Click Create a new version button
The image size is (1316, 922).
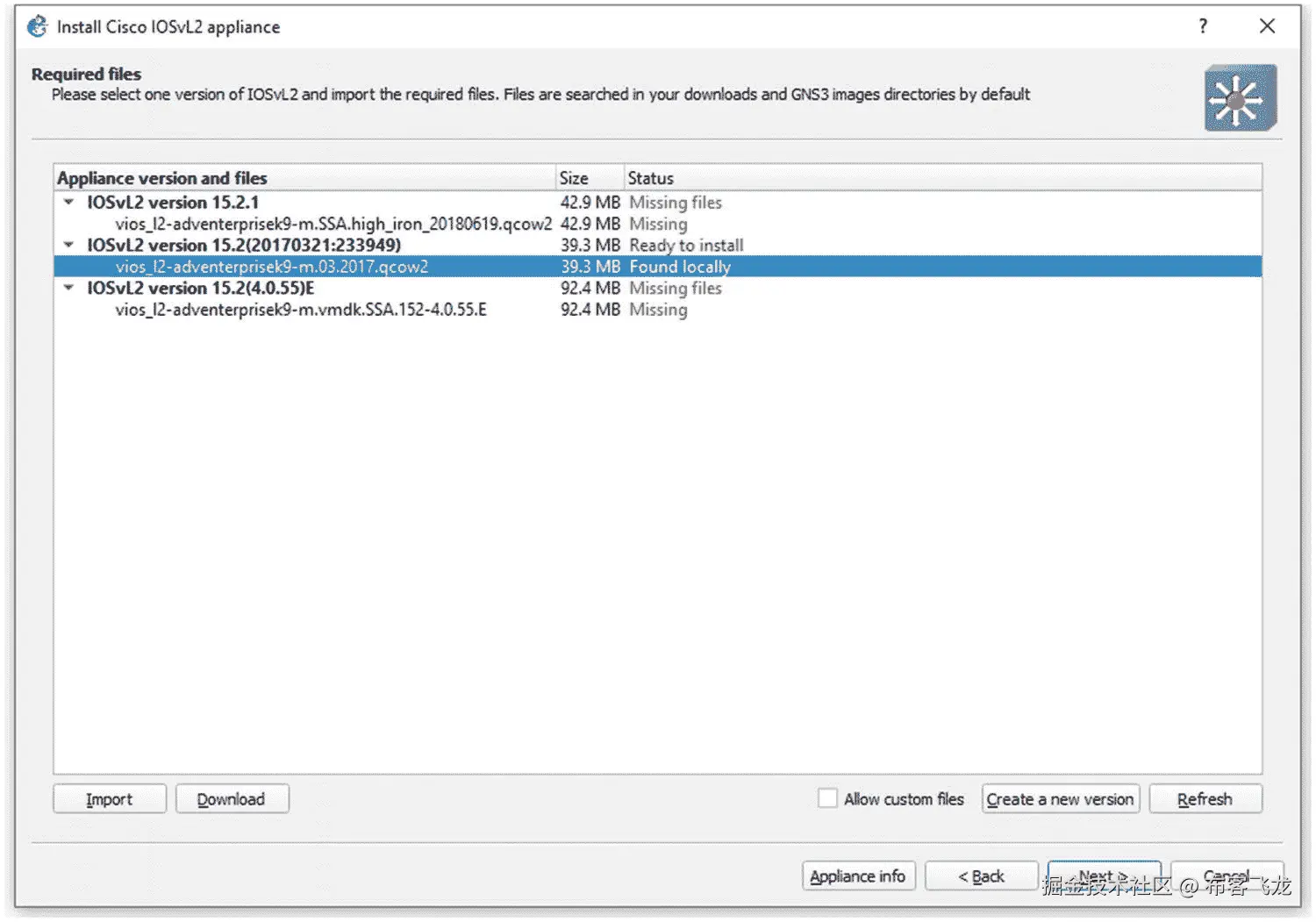coord(1060,799)
